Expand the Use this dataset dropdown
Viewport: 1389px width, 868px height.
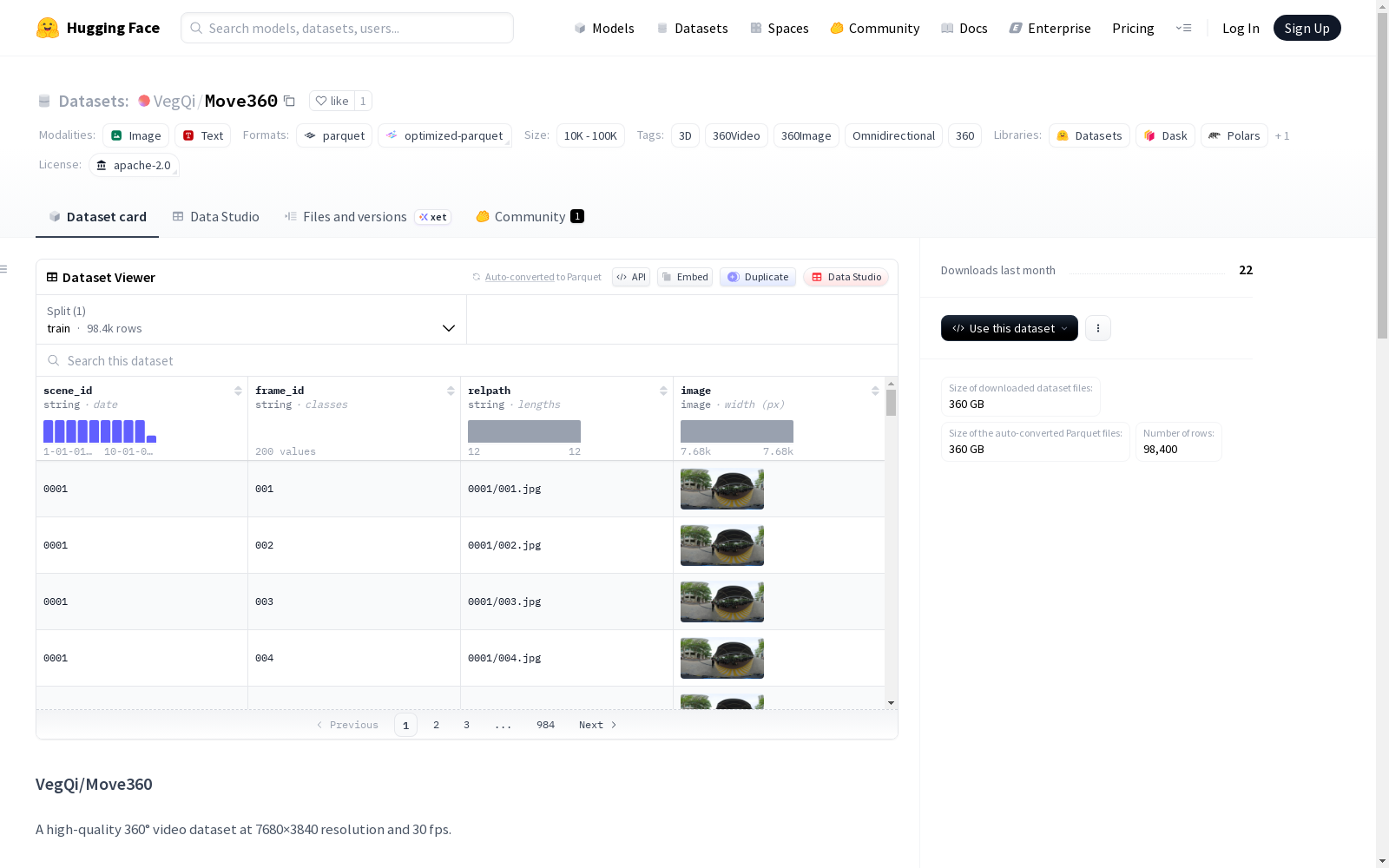[1010, 328]
